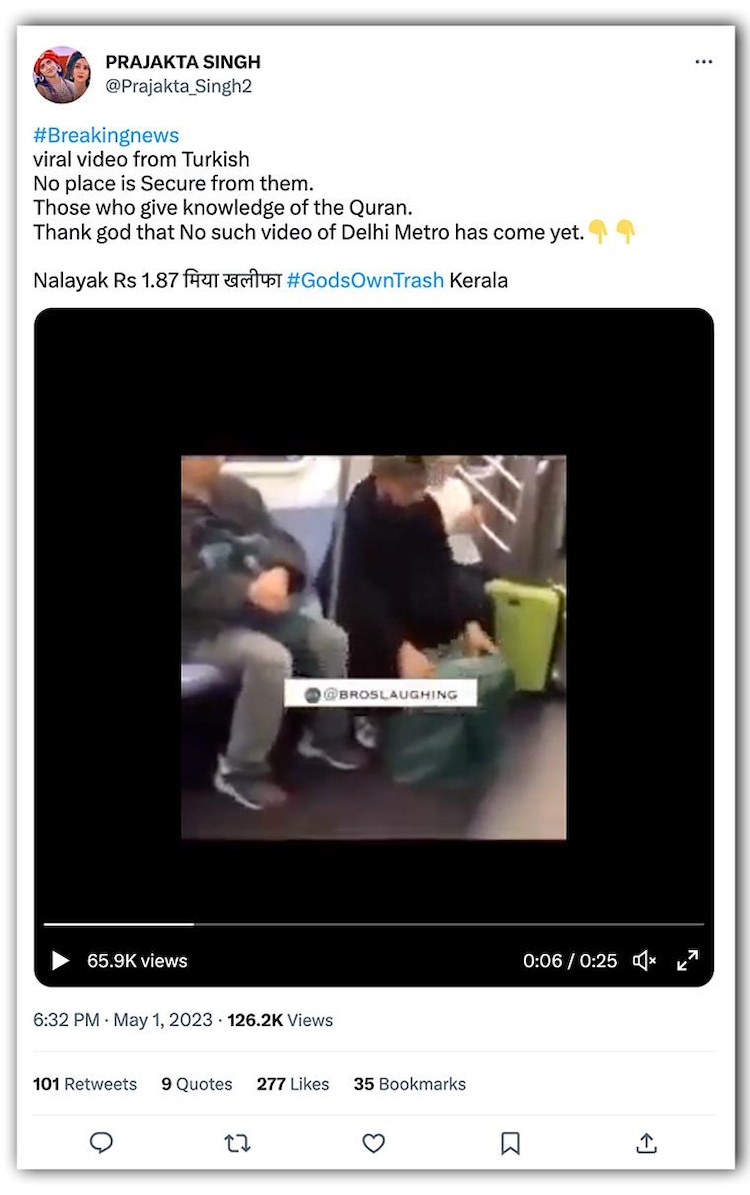
Task: Bookmark the tweet with bookmark icon
Action: [510, 1142]
